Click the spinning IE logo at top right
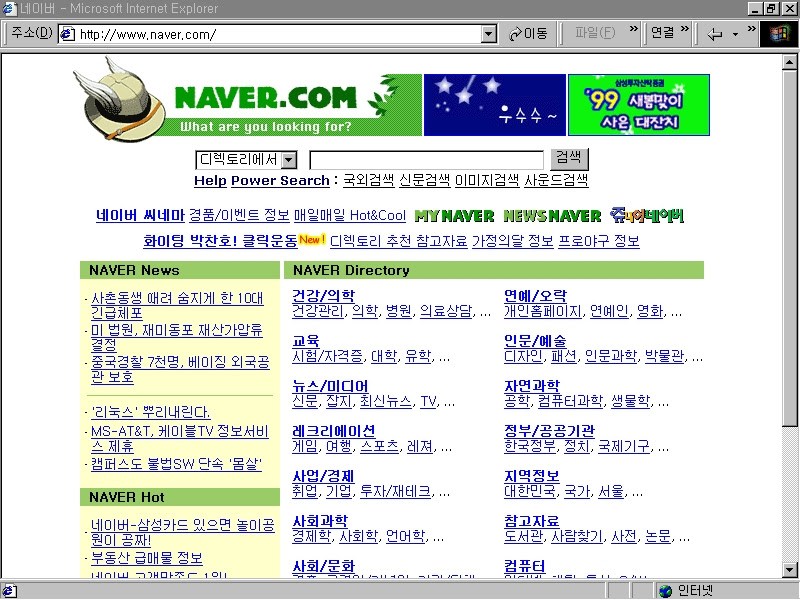The width and height of the screenshot is (800, 600). (780, 33)
